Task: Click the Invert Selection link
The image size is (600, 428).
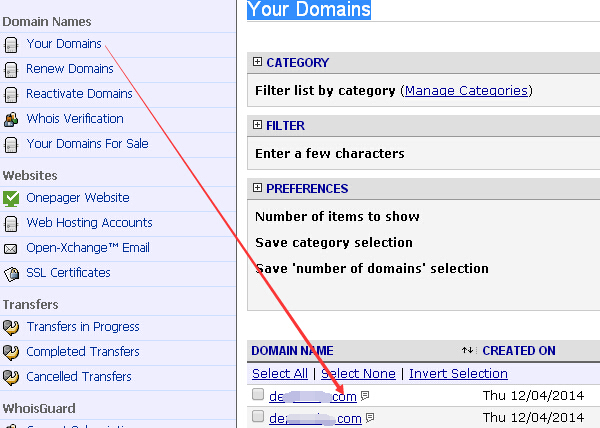Action: pyautogui.click(x=458, y=374)
